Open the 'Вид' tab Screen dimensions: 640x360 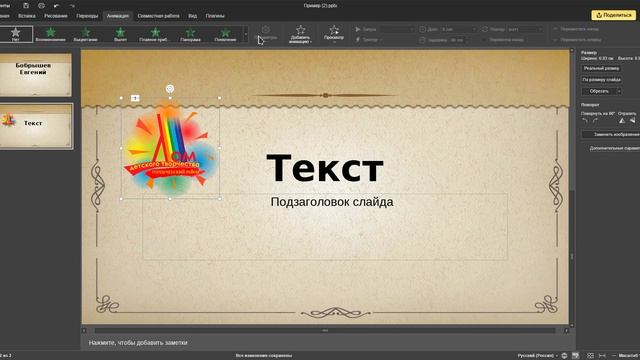[x=193, y=16]
